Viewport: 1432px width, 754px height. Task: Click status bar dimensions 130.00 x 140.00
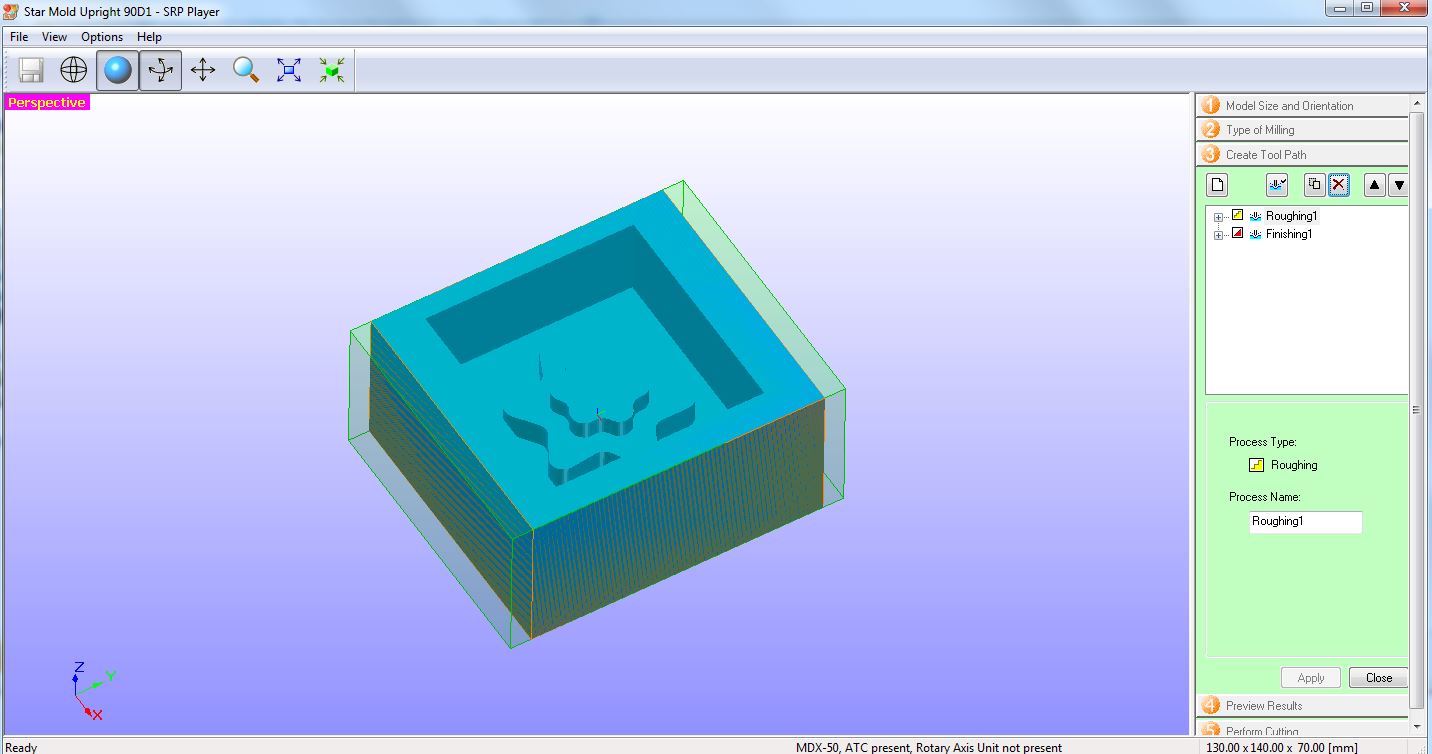point(1281,747)
